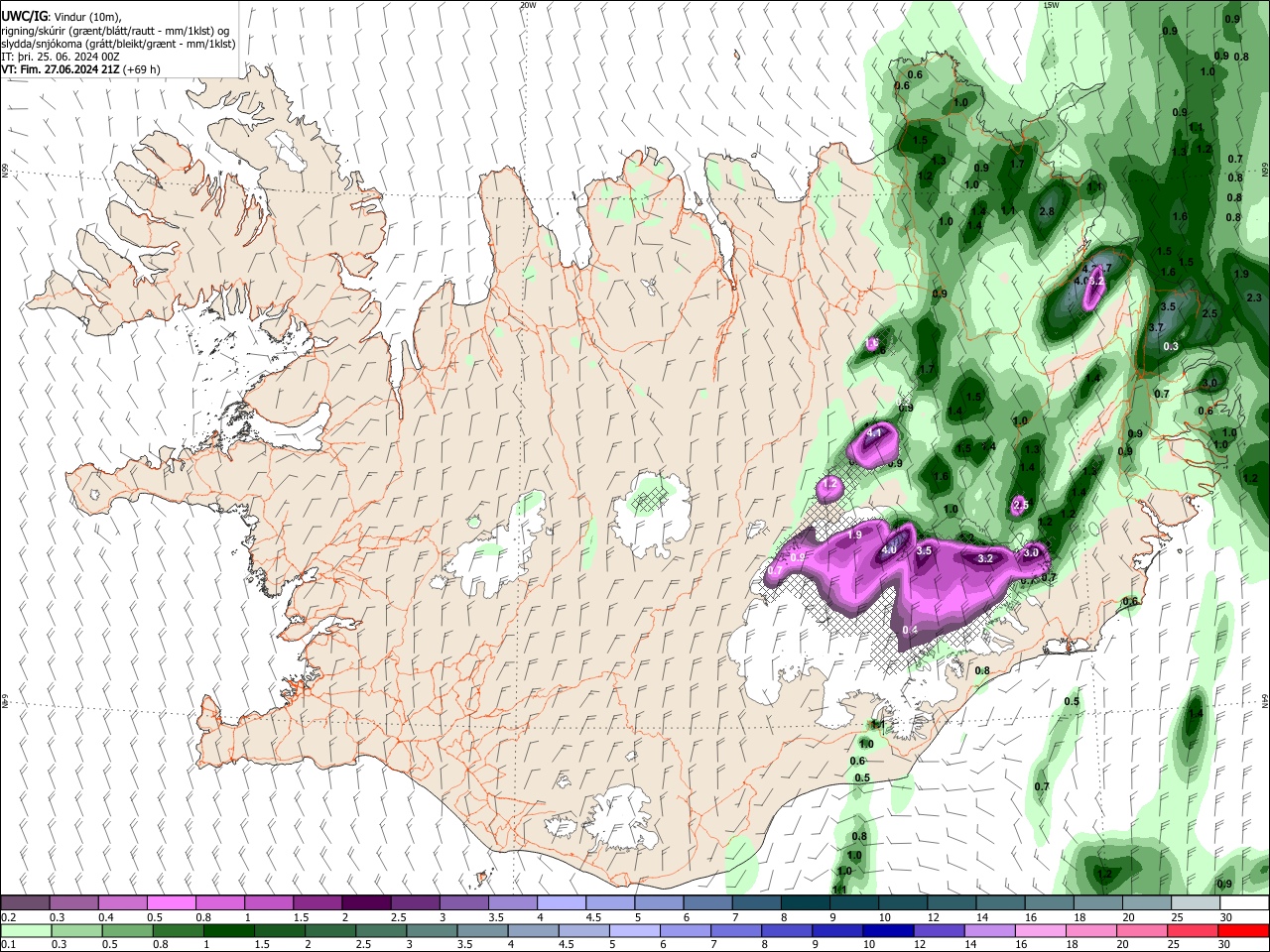Click the initial time 'IT: þri. 25. 06. 2024 00Z'
Image resolution: width=1270 pixels, height=952 pixels.
point(61,57)
